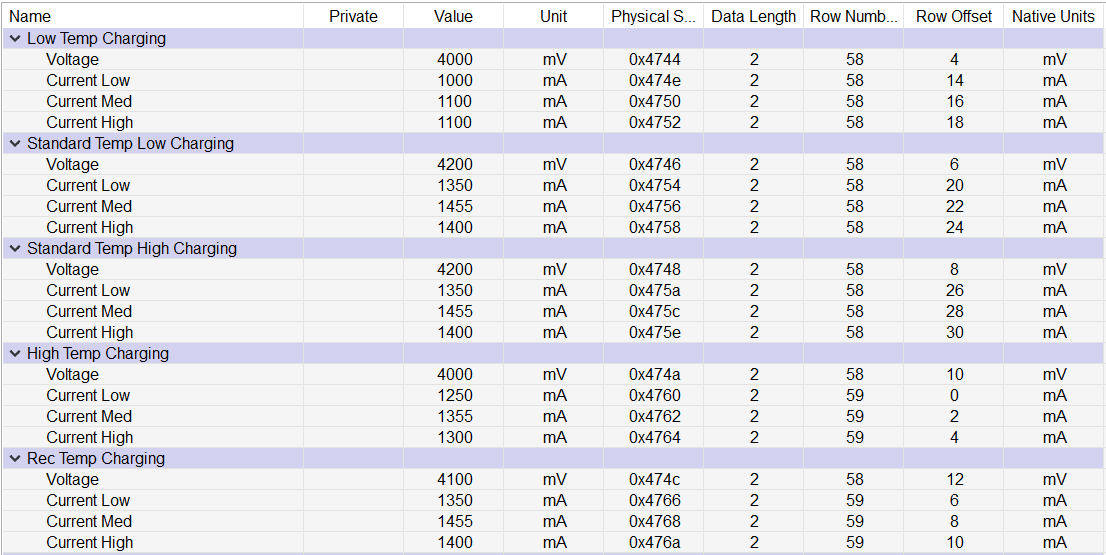Collapse the High Temp Charging group

[x=15, y=354]
